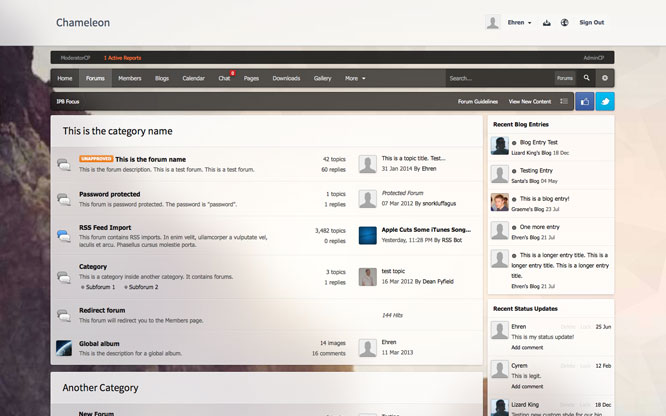Click the Forums search scope selector
The image size is (666, 416).
565,78
